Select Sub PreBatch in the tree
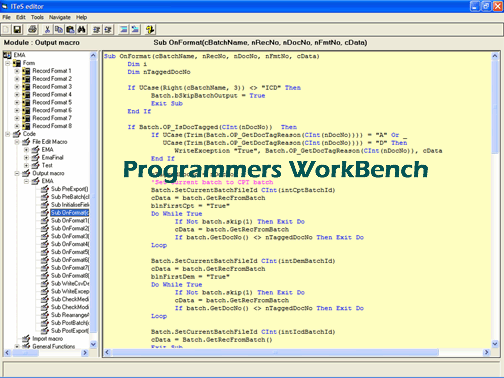The width and height of the screenshot is (504, 378). [x=70, y=197]
